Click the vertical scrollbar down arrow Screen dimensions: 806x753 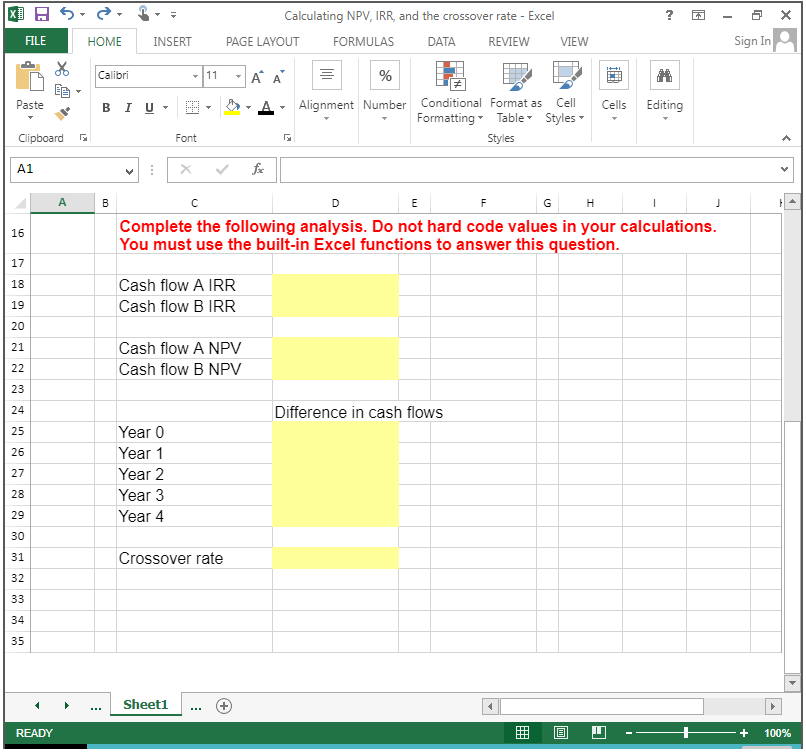tap(792, 683)
